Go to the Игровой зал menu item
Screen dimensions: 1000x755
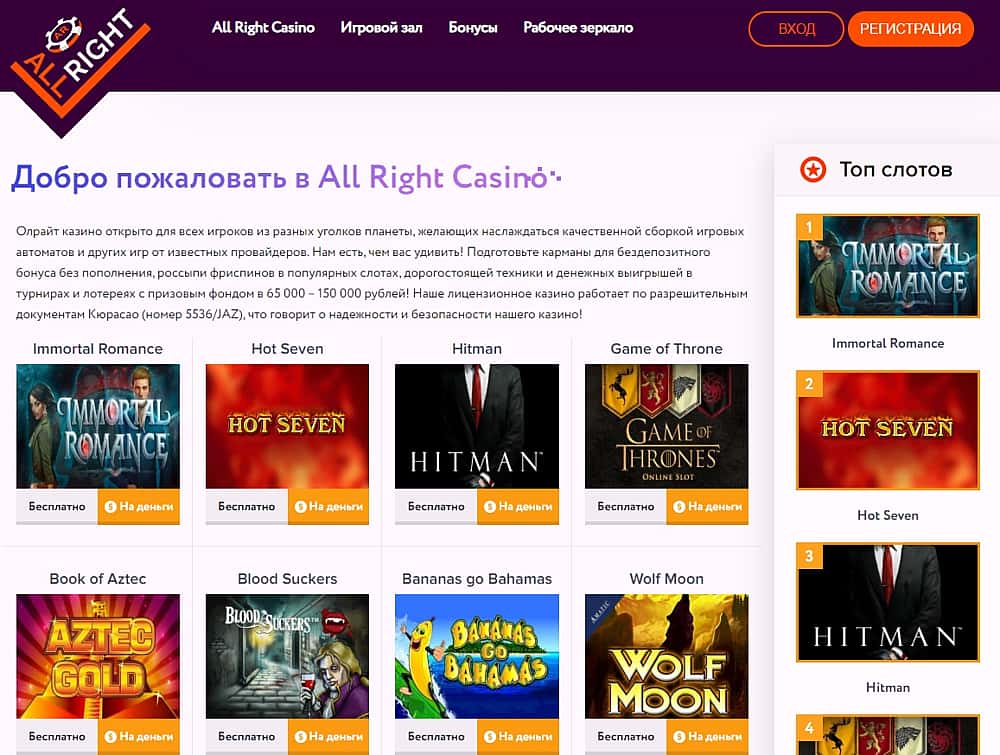[381, 27]
